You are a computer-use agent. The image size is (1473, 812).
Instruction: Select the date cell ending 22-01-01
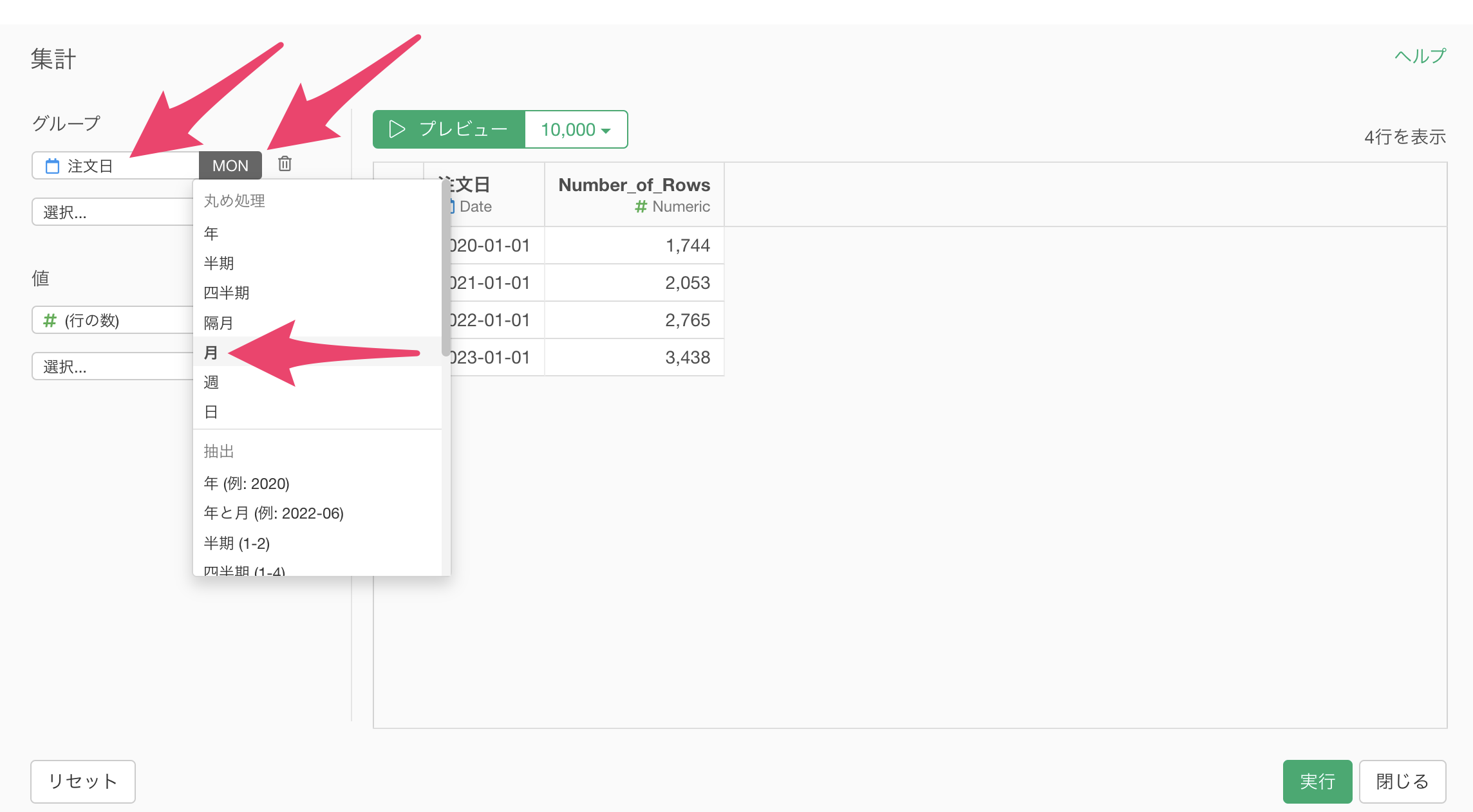497,320
